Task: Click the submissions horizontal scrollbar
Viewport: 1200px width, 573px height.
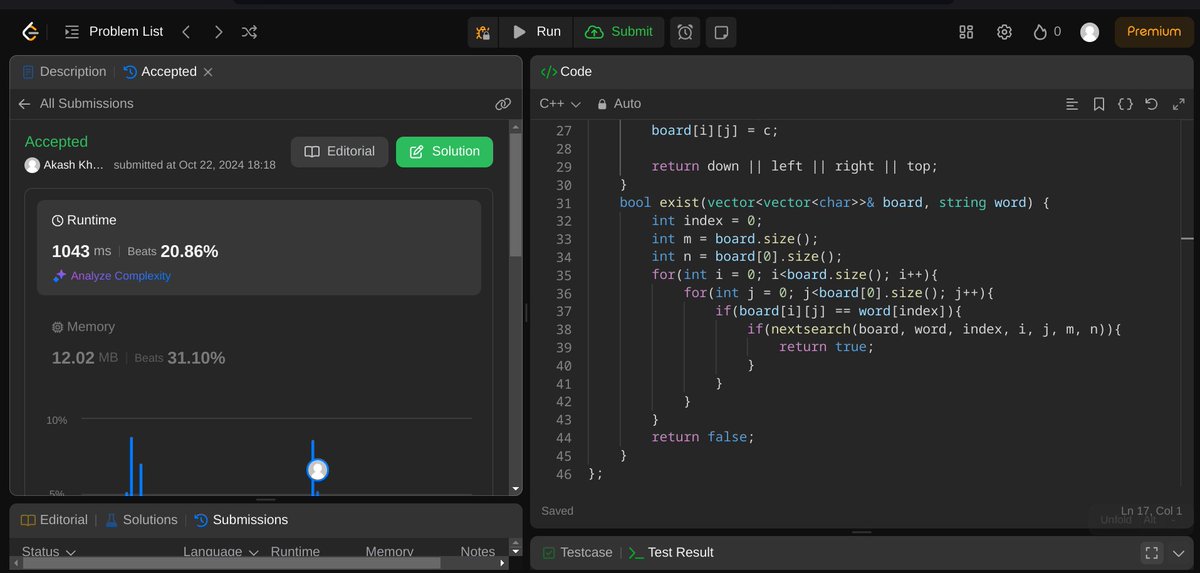Action: 232,563
